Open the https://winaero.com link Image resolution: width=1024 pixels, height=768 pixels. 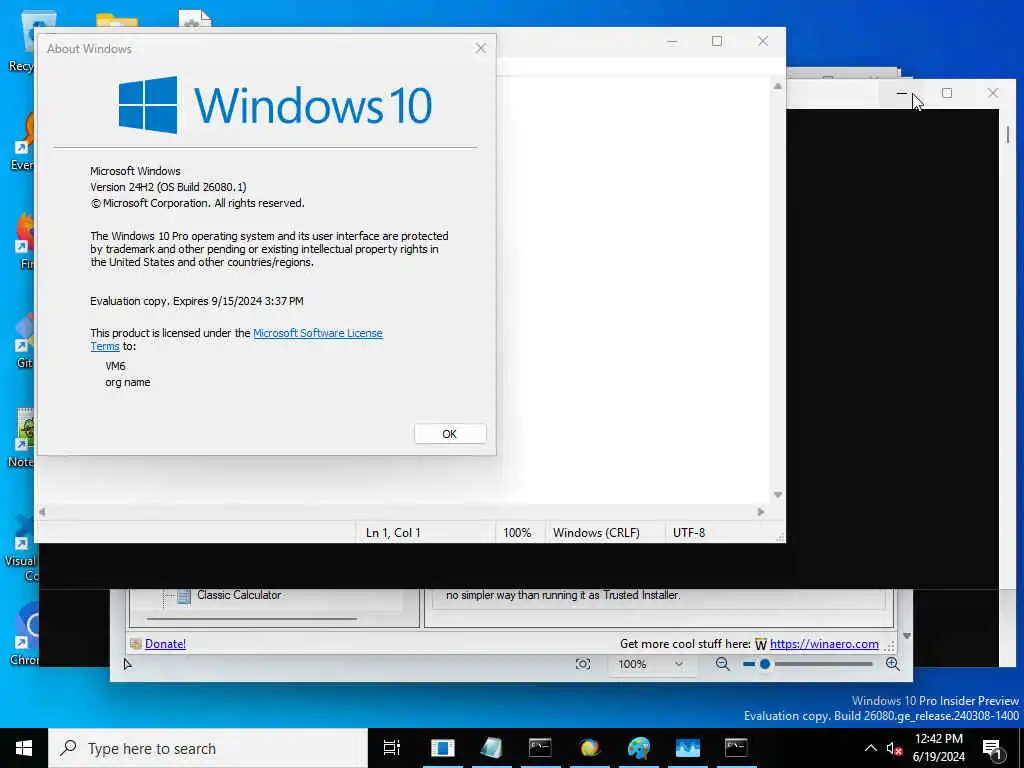(824, 644)
